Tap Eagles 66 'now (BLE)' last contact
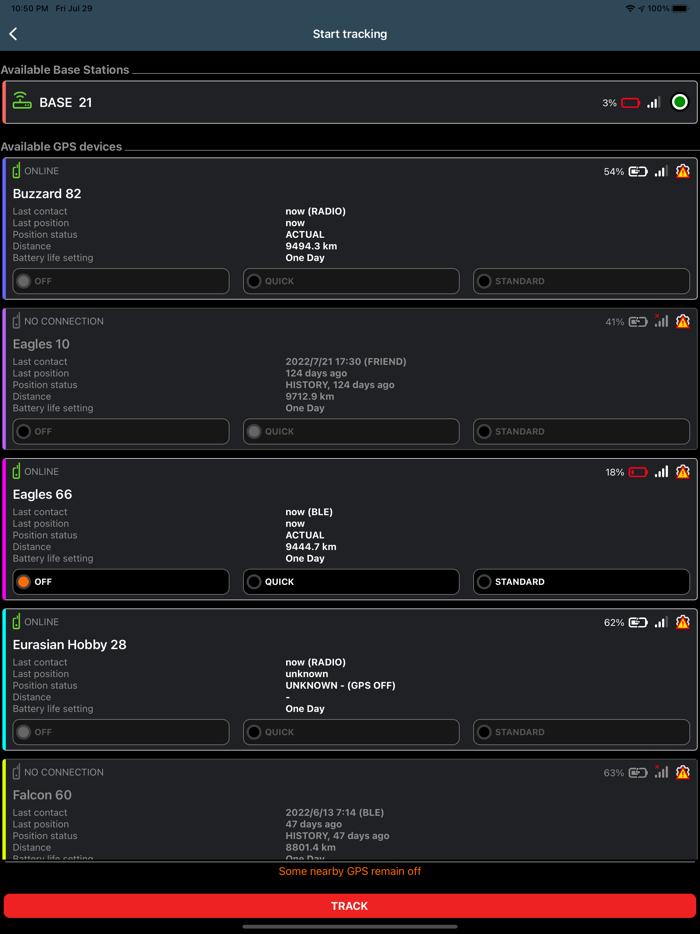 click(309, 512)
